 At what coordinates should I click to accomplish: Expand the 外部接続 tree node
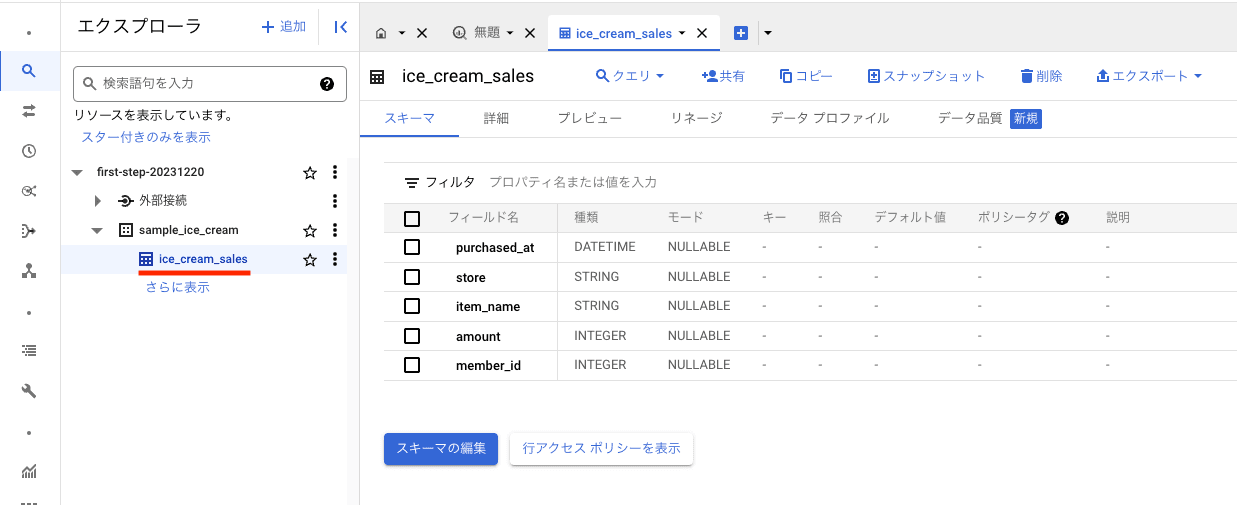(x=98, y=201)
